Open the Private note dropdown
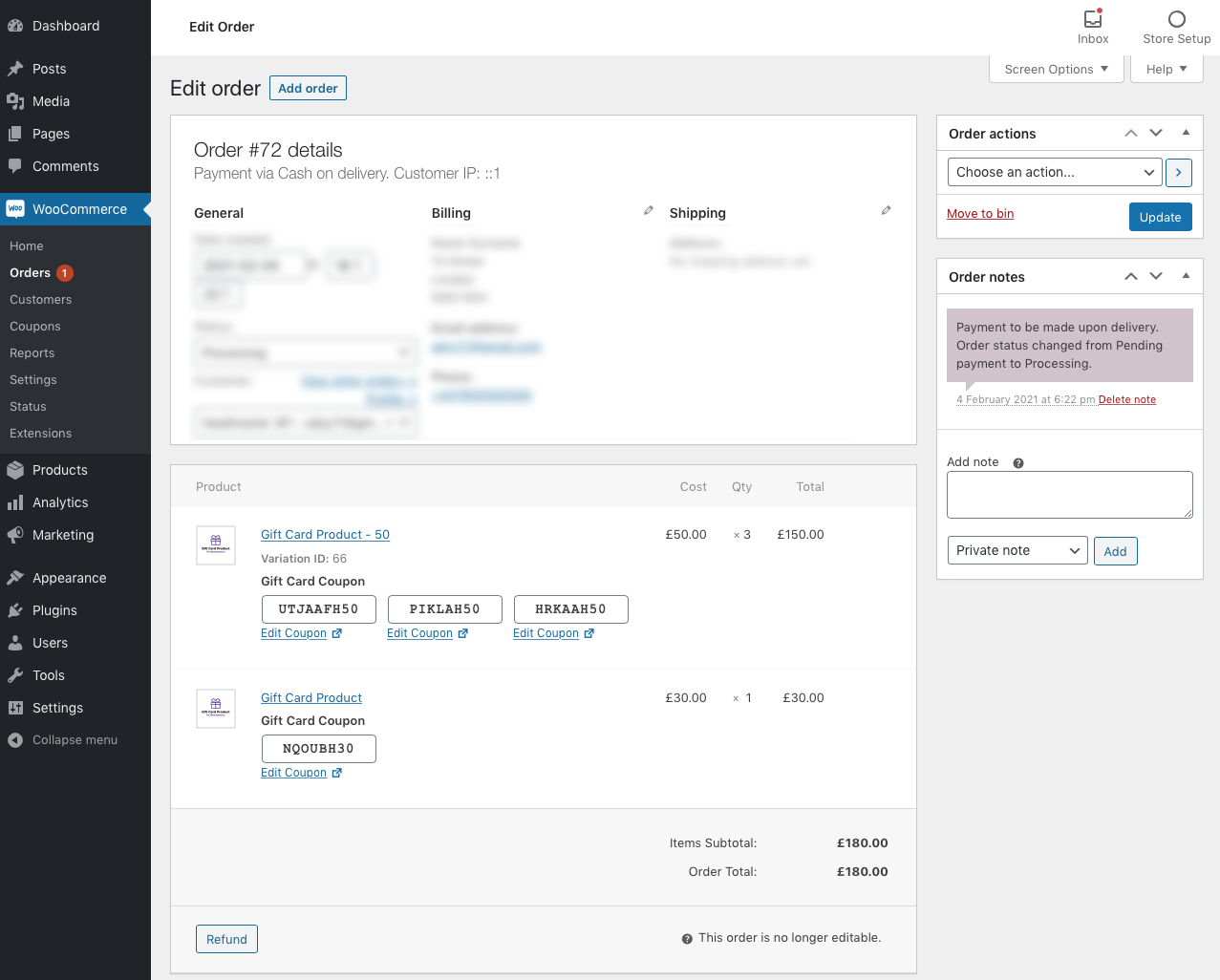Image resolution: width=1220 pixels, height=980 pixels. (x=1017, y=550)
